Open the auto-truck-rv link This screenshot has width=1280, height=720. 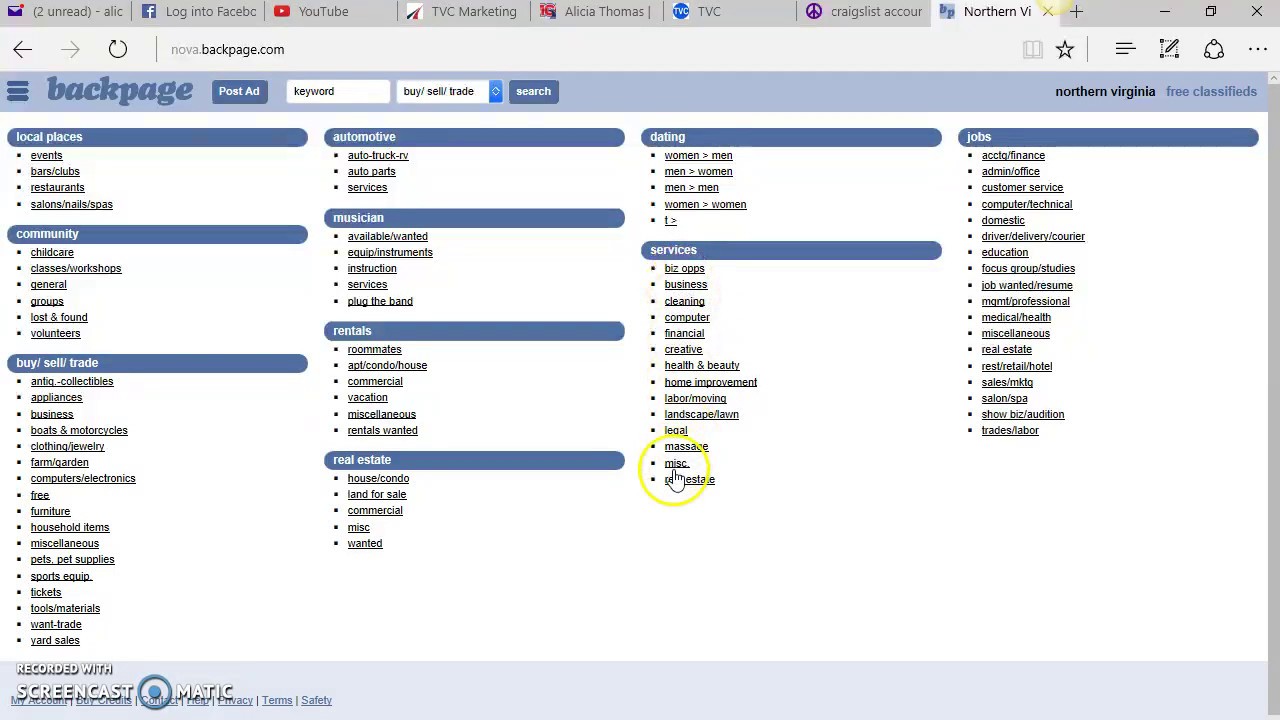pos(378,155)
